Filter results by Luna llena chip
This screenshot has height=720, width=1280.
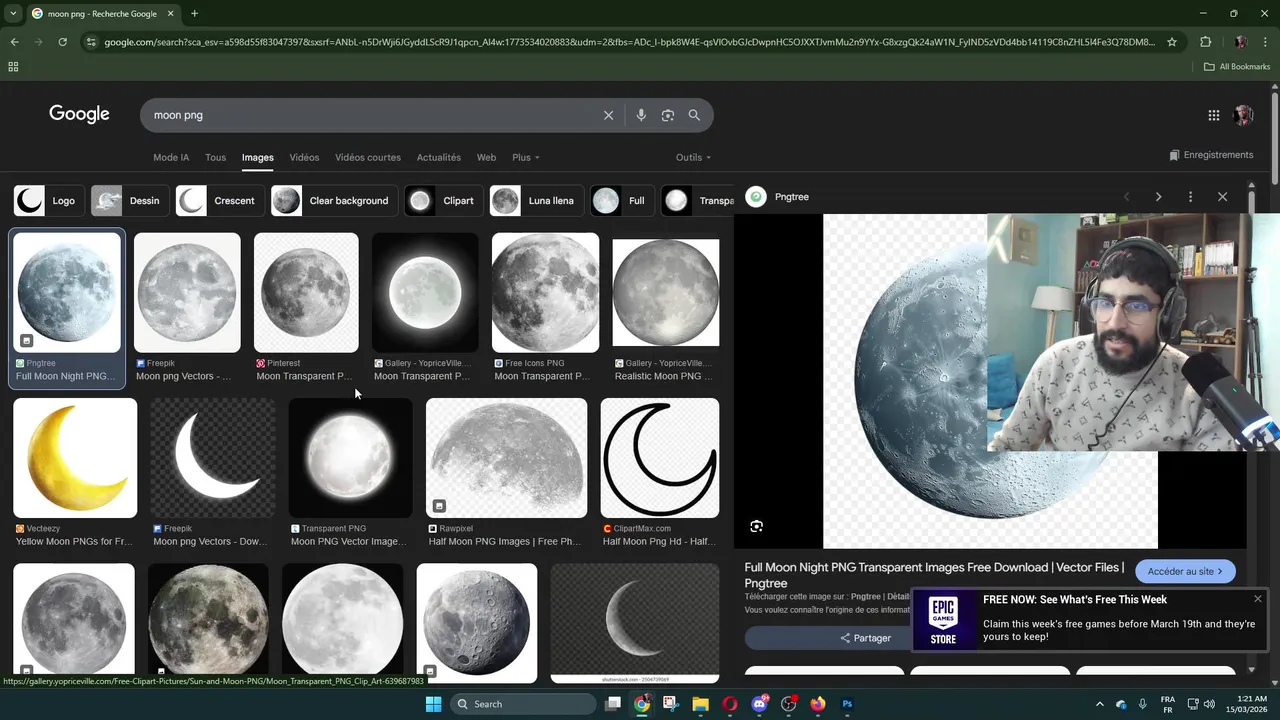pos(536,201)
